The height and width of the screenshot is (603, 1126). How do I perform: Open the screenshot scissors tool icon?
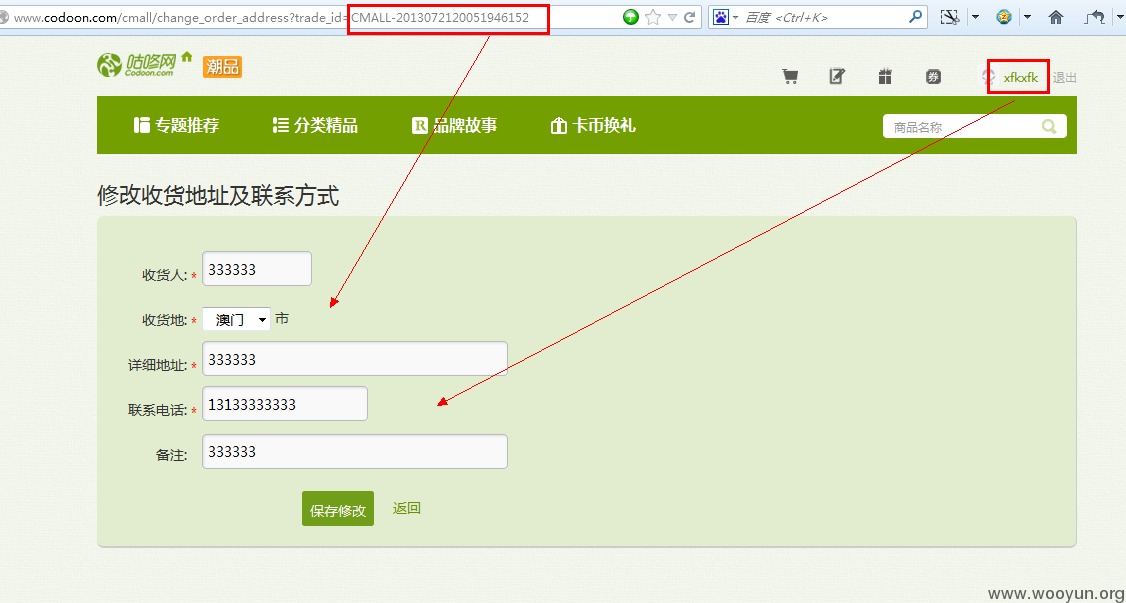950,17
